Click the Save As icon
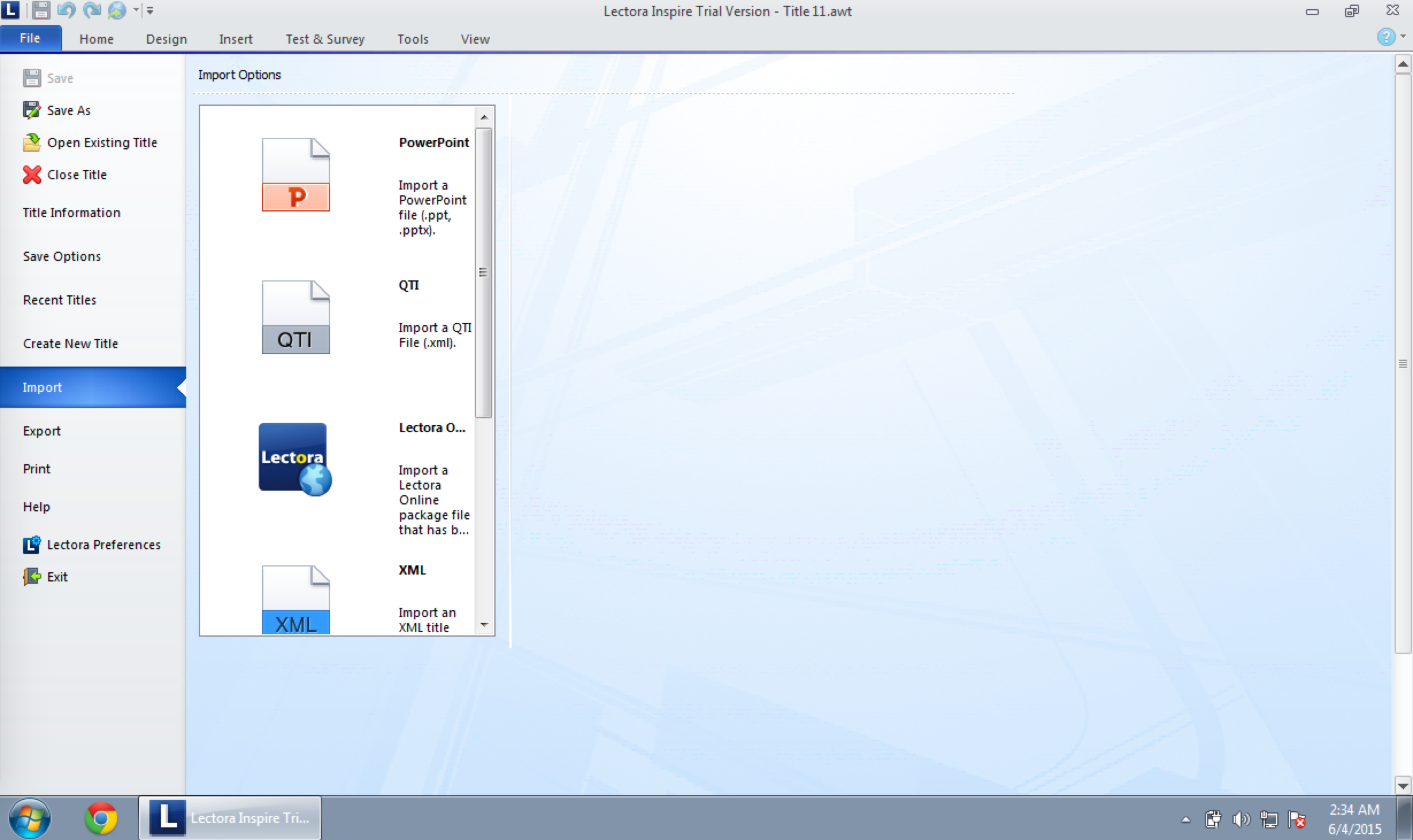Screen dimensions: 1413x840 point(32,110)
